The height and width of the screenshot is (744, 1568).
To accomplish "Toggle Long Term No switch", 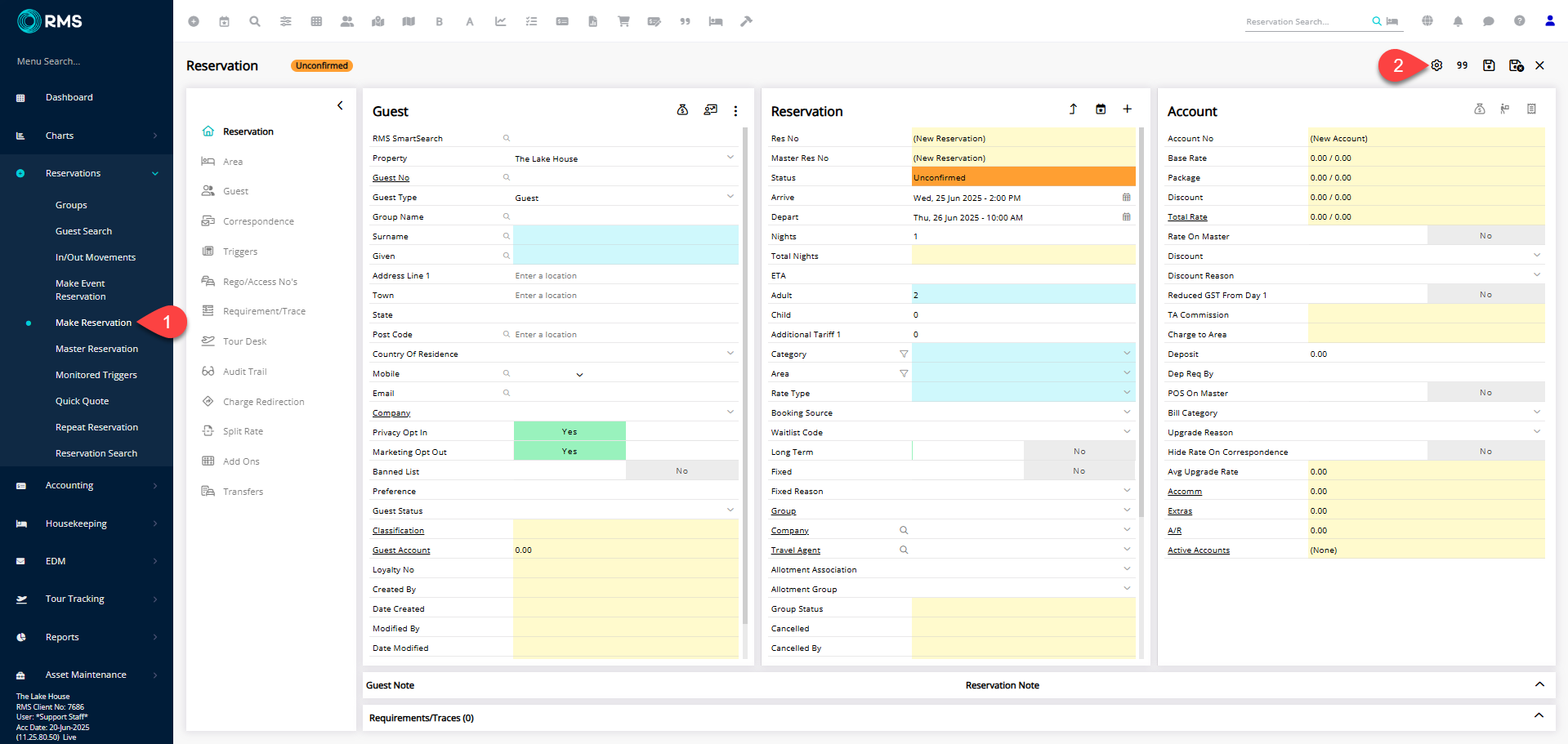I will coord(1079,451).
